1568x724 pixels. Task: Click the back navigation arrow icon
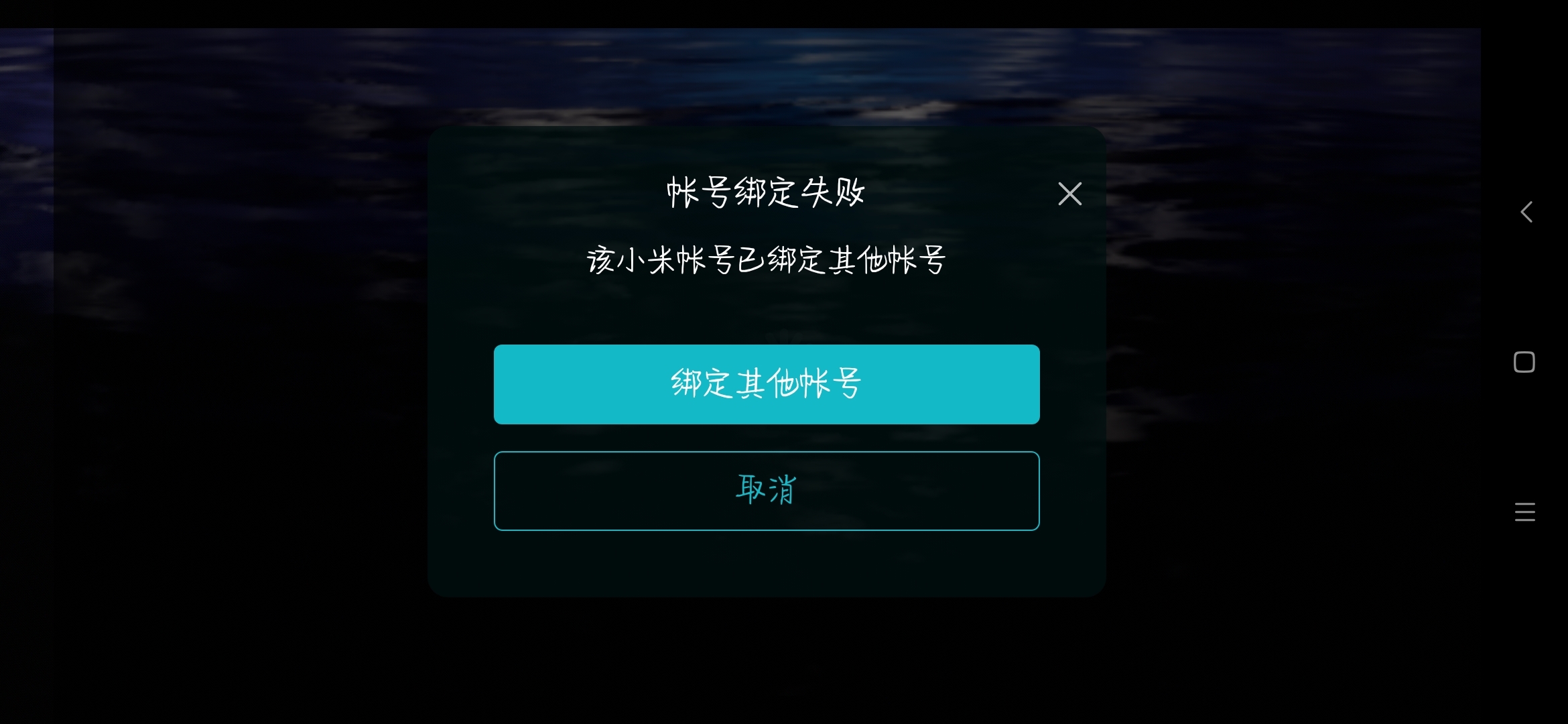[1525, 212]
